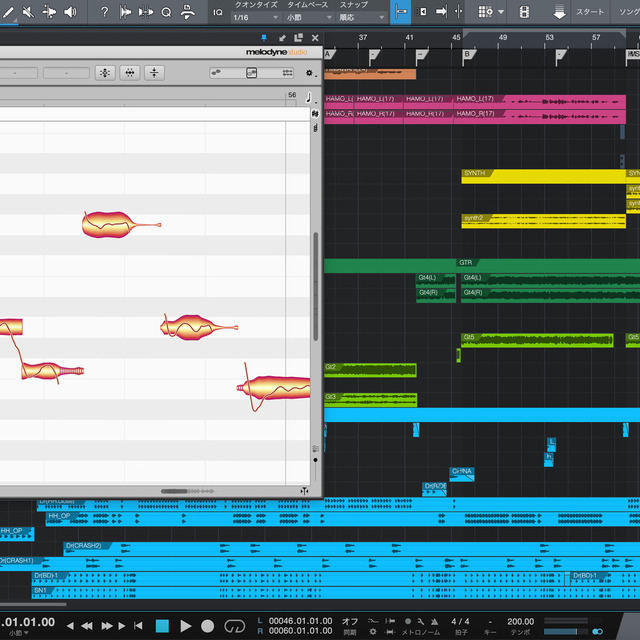Select the Listen speaker tool
The width and height of the screenshot is (640, 640).
click(69, 12)
